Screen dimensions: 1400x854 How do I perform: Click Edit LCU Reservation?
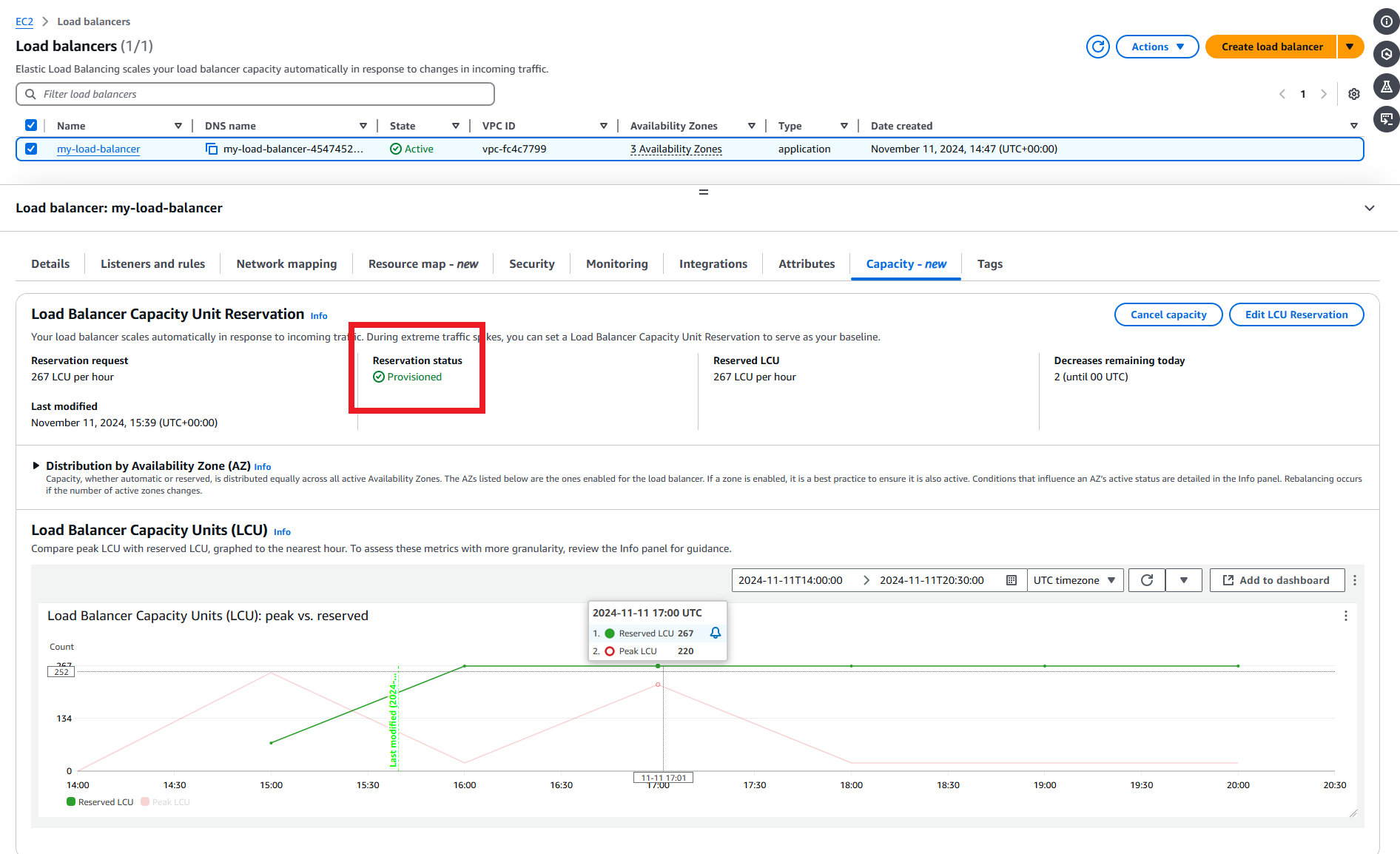(x=1296, y=315)
